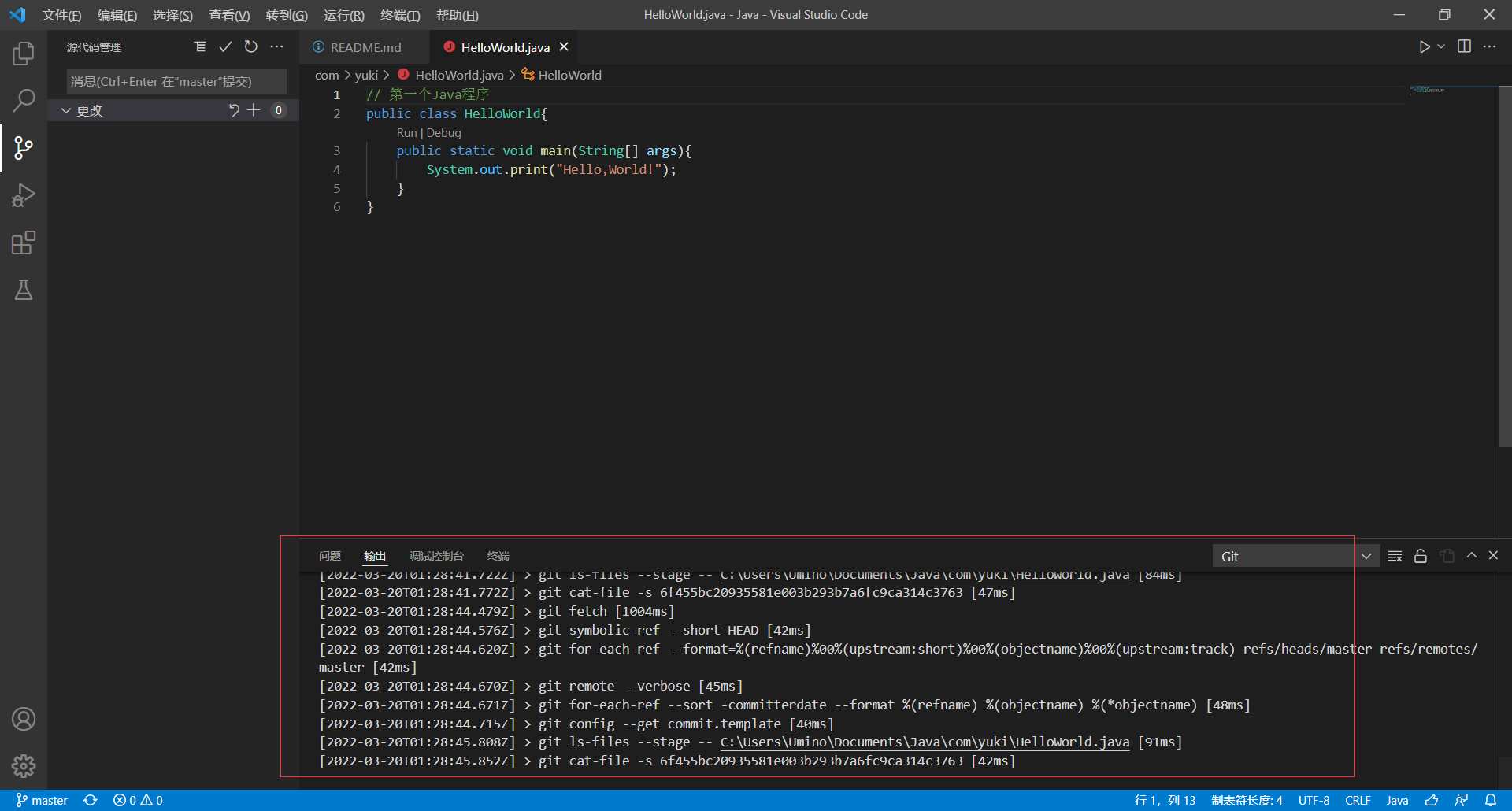The height and width of the screenshot is (811, 1512).
Task: Open the 文件(F) menu
Action: [x=61, y=15]
